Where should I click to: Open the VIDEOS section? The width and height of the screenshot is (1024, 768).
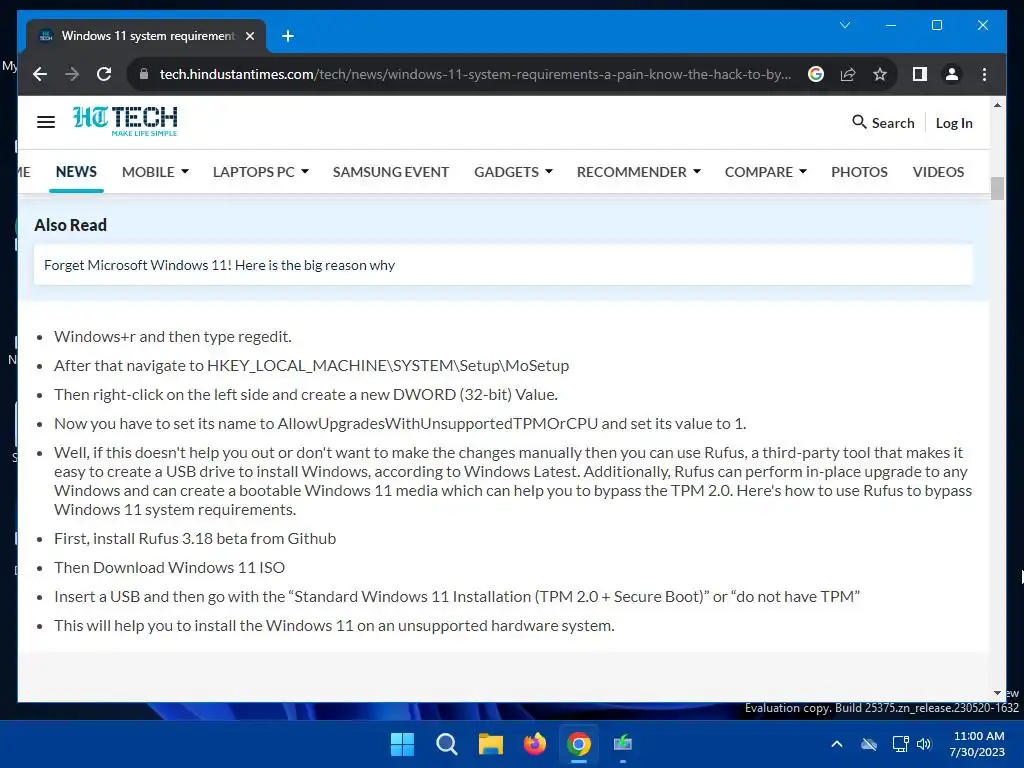[938, 172]
